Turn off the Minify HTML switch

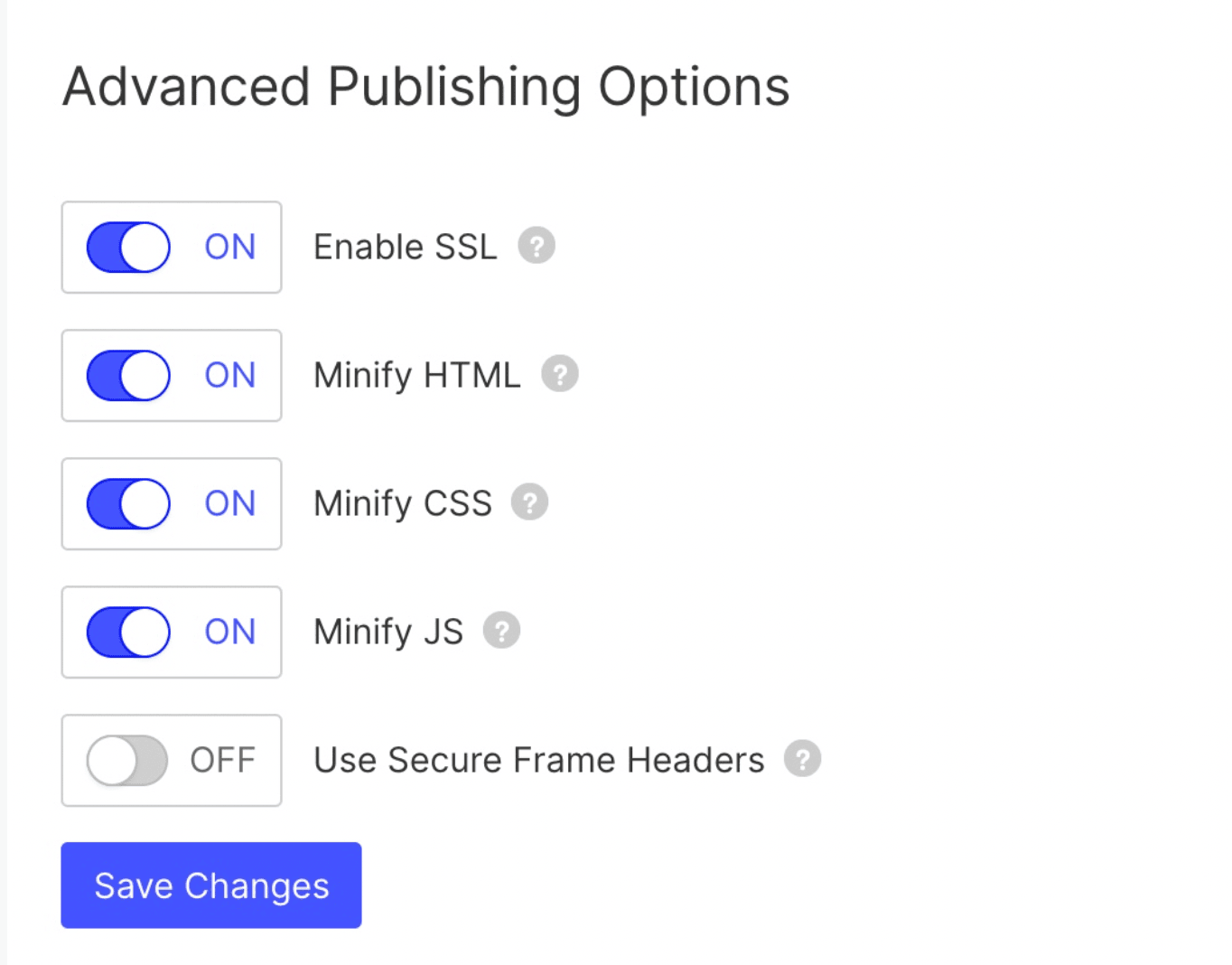128,376
